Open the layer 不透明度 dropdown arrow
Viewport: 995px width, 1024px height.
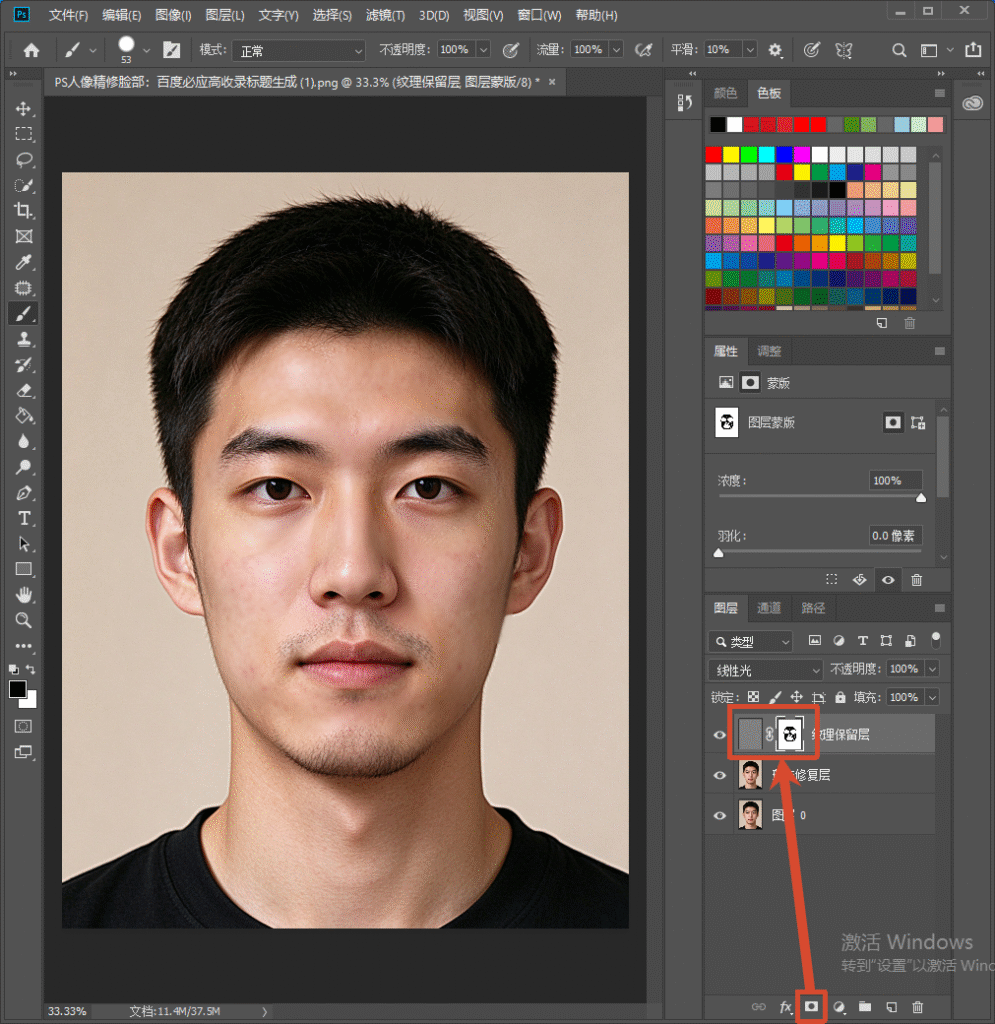(x=933, y=669)
